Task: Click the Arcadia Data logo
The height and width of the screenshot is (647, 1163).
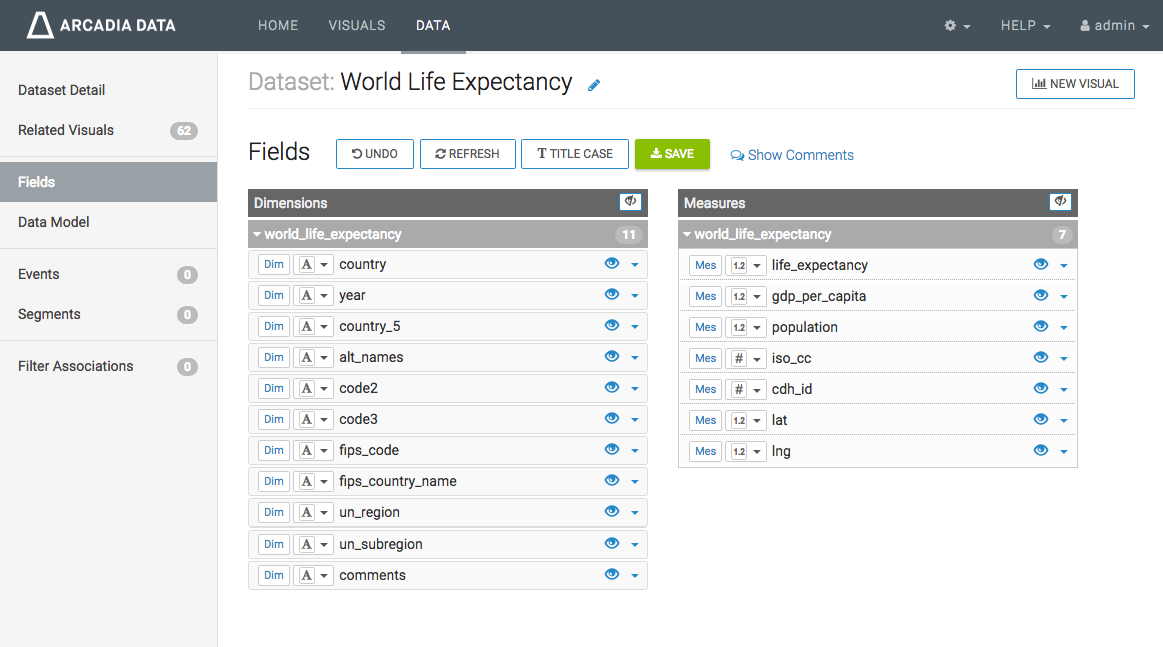Action: [101, 26]
